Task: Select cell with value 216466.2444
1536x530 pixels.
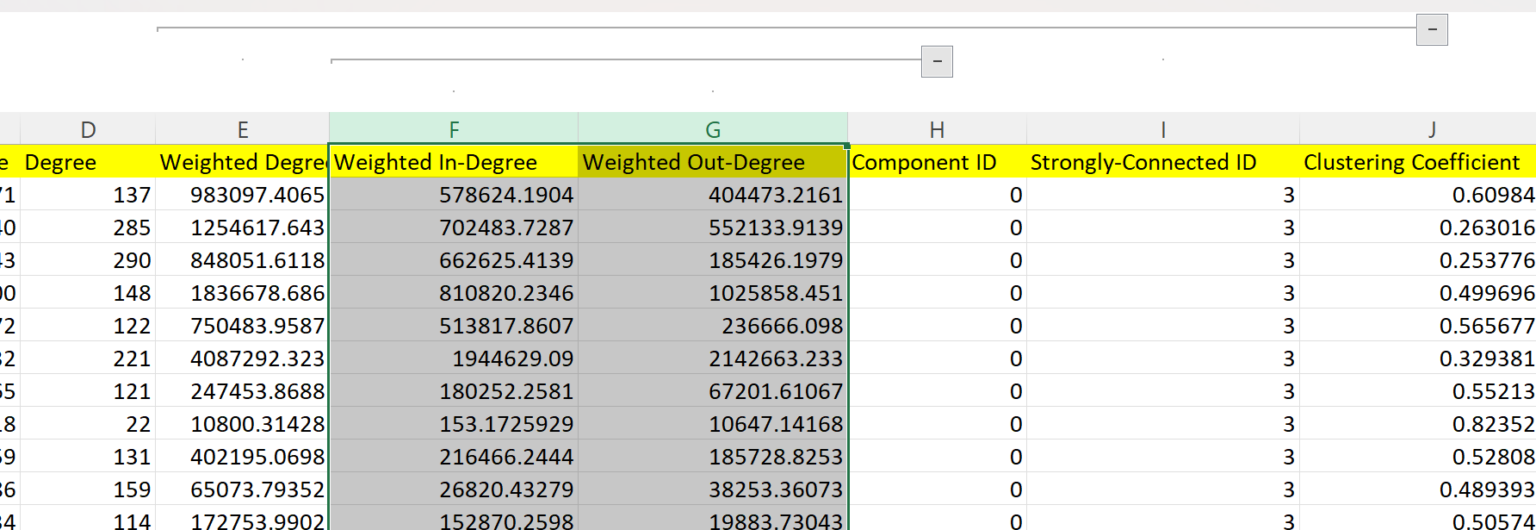Action: 454,456
